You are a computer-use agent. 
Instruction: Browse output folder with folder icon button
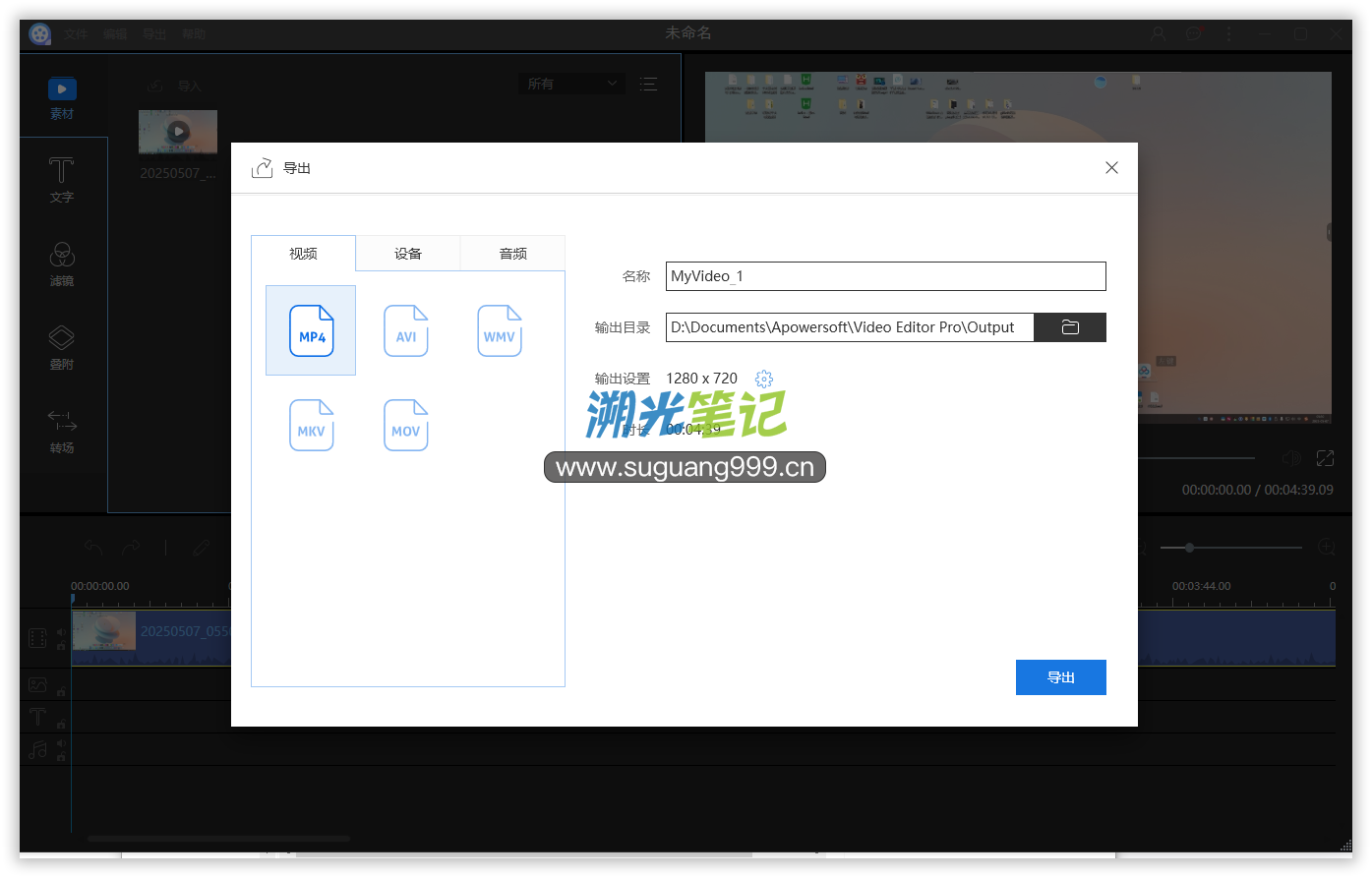point(1070,327)
